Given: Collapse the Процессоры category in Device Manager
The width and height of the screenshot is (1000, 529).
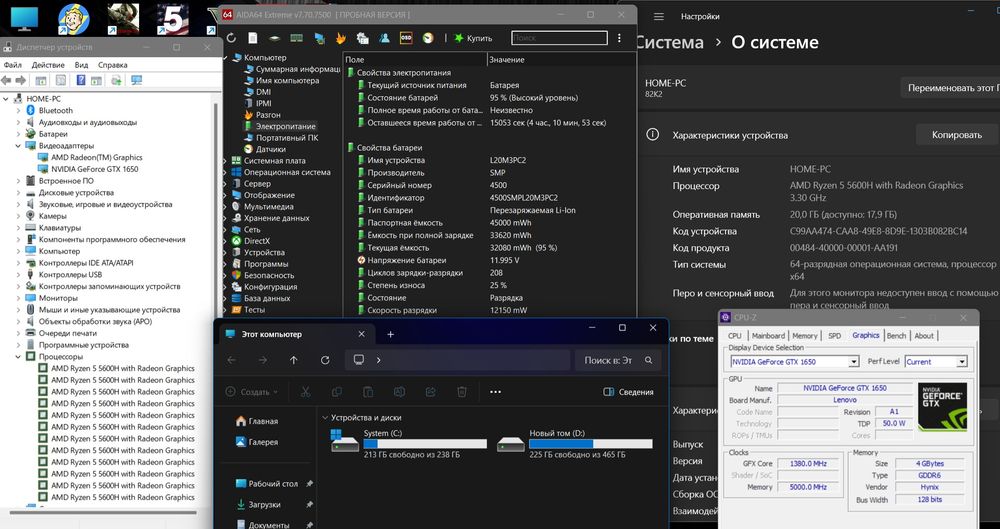Looking at the screenshot, I should click(18, 356).
